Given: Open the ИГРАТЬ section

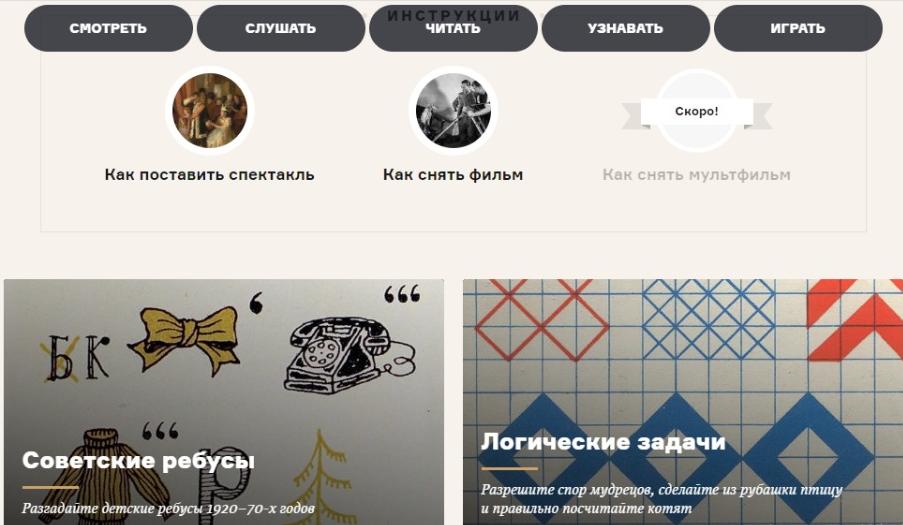Looking at the screenshot, I should tap(798, 28).
